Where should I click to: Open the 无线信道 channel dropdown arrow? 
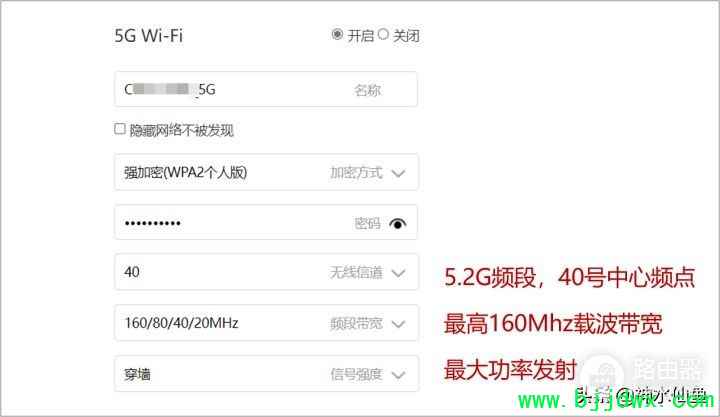(398, 273)
